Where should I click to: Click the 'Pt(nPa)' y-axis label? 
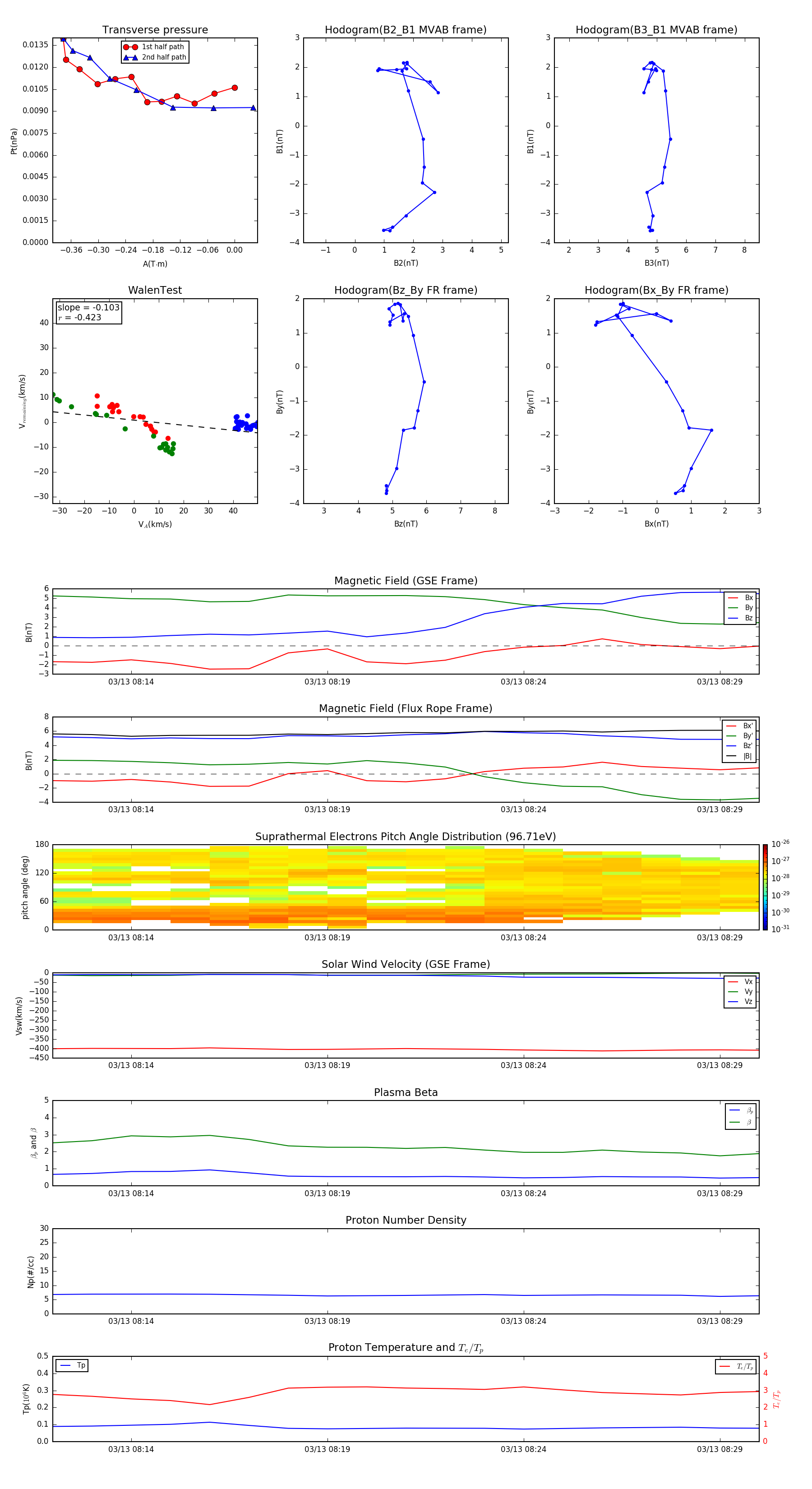14,140
